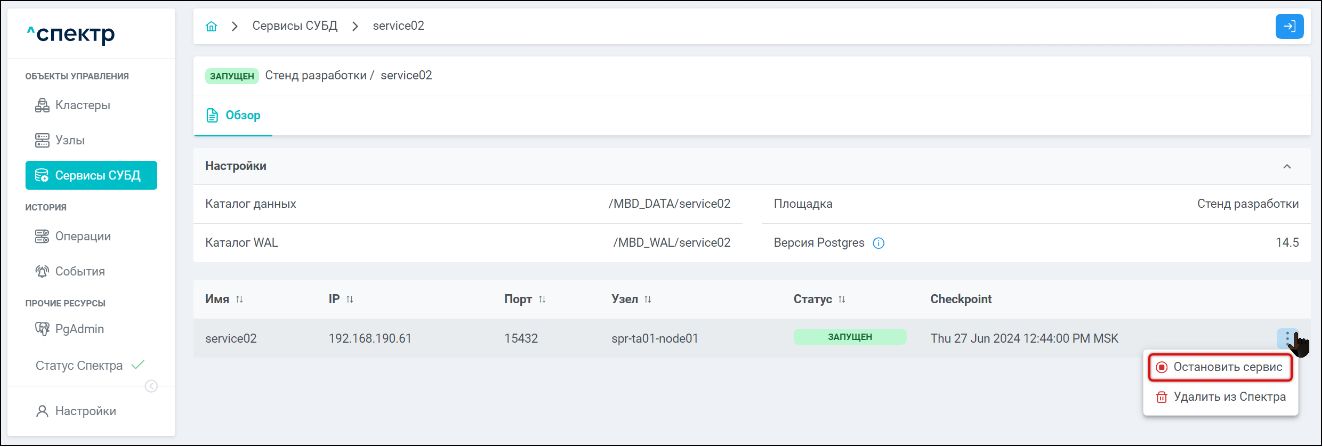Sort table by Имя column
Viewport: 1323px width, 447px height.
[x=239, y=300]
